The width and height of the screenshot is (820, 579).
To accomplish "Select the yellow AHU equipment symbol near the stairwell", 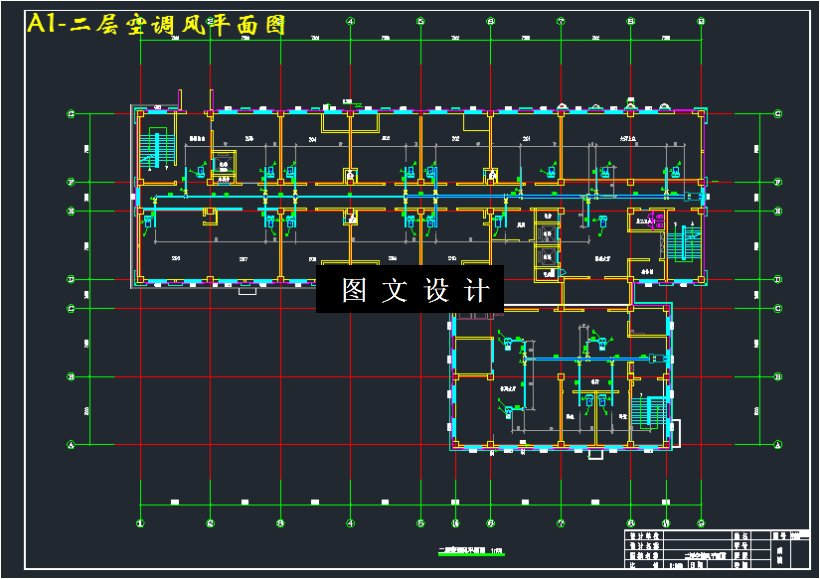I will 222,165.
